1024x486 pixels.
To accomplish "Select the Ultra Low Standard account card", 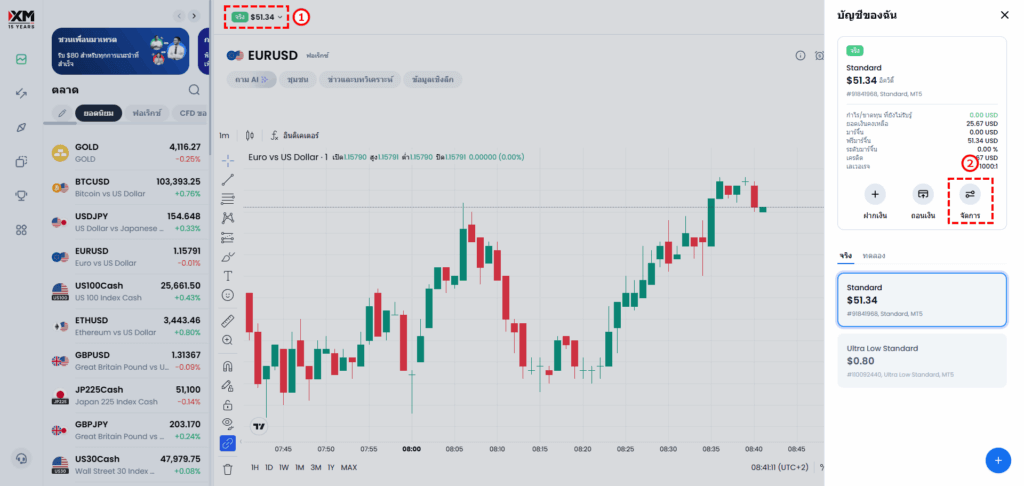I will [921, 360].
